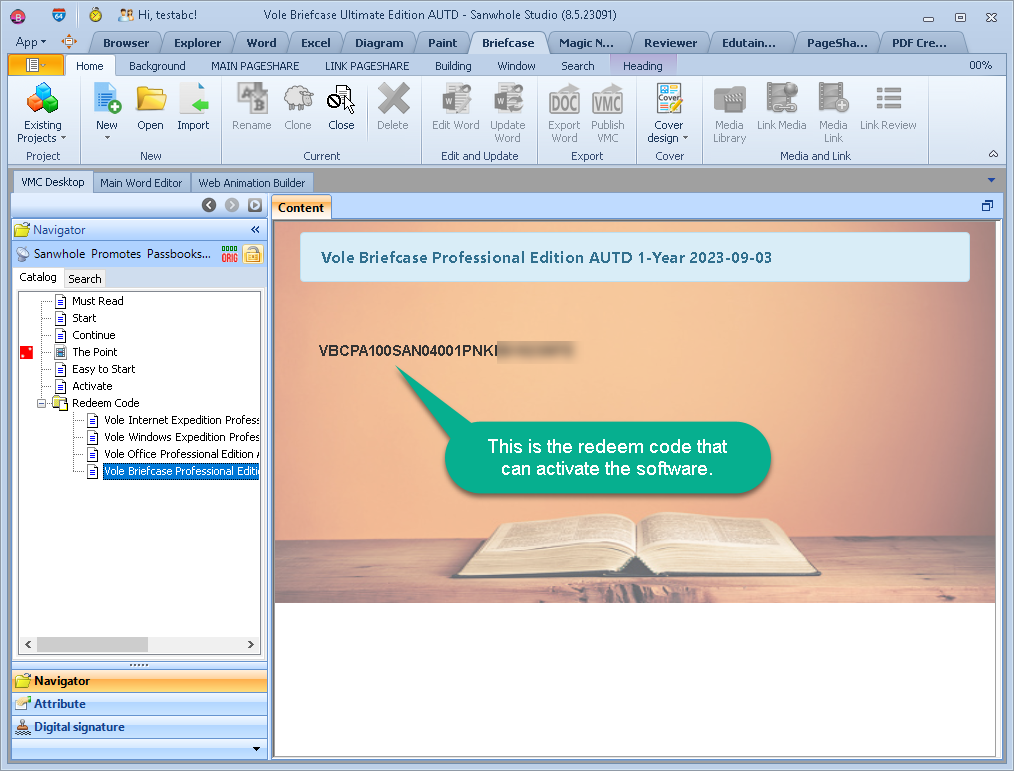1014x771 pixels.
Task: Click Edit Word in the ribbon
Action: click(x=456, y=107)
